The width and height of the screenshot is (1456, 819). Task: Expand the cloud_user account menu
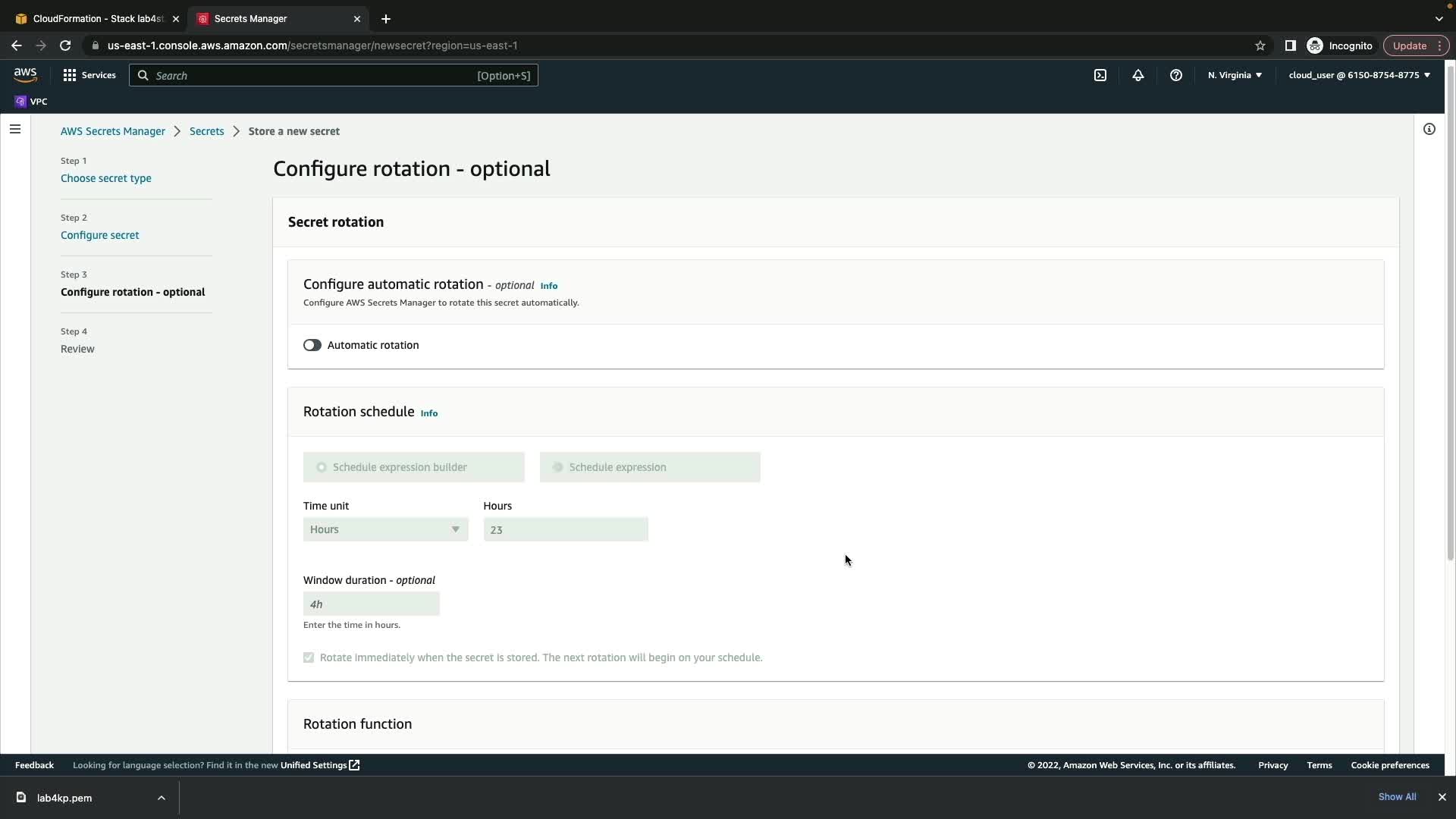pyautogui.click(x=1359, y=75)
